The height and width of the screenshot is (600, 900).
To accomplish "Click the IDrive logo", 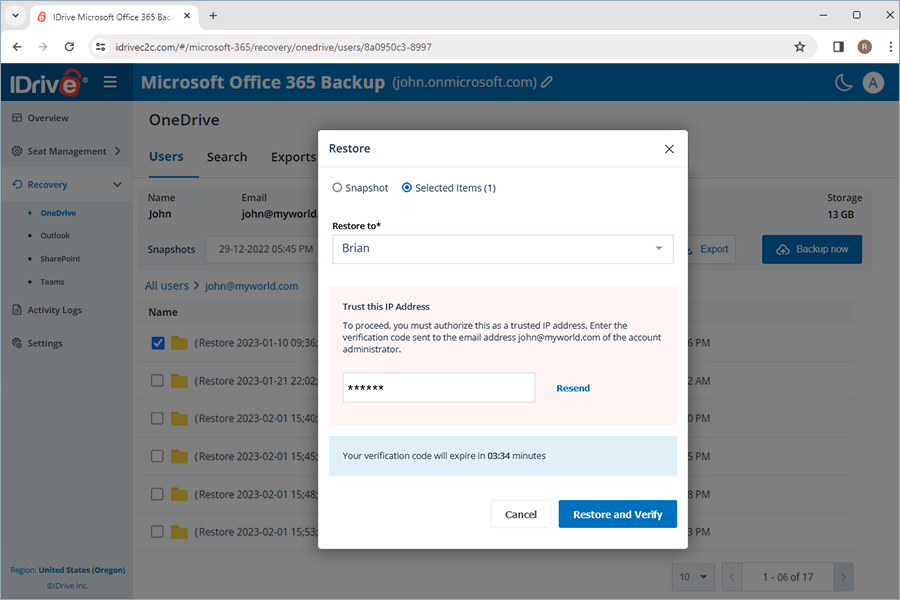I will (x=49, y=83).
